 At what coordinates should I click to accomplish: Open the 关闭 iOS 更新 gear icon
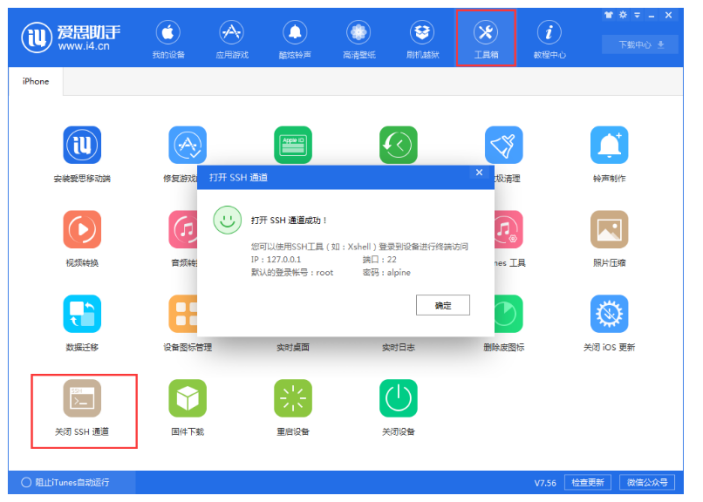point(609,314)
